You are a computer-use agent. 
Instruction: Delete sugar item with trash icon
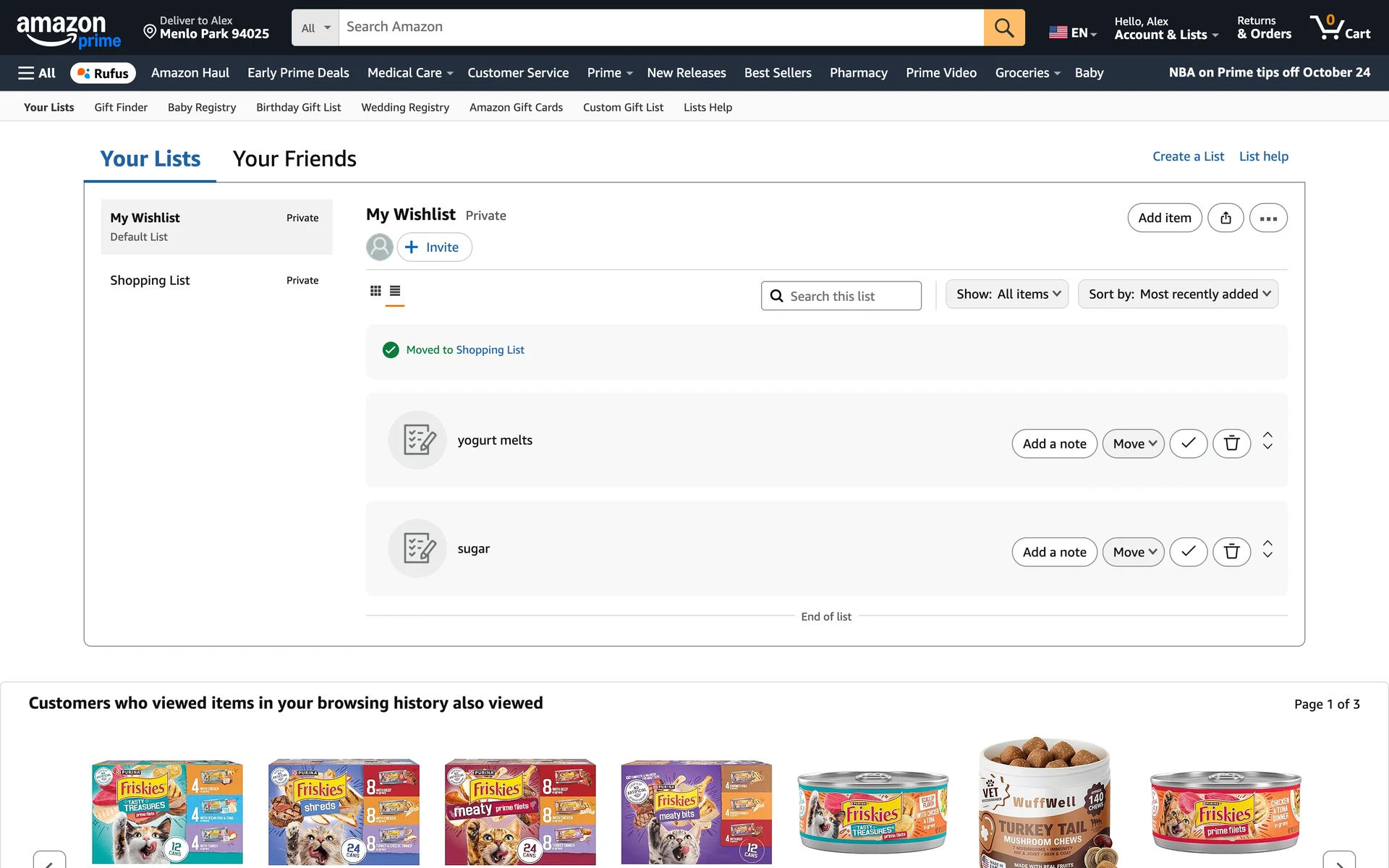tap(1231, 552)
